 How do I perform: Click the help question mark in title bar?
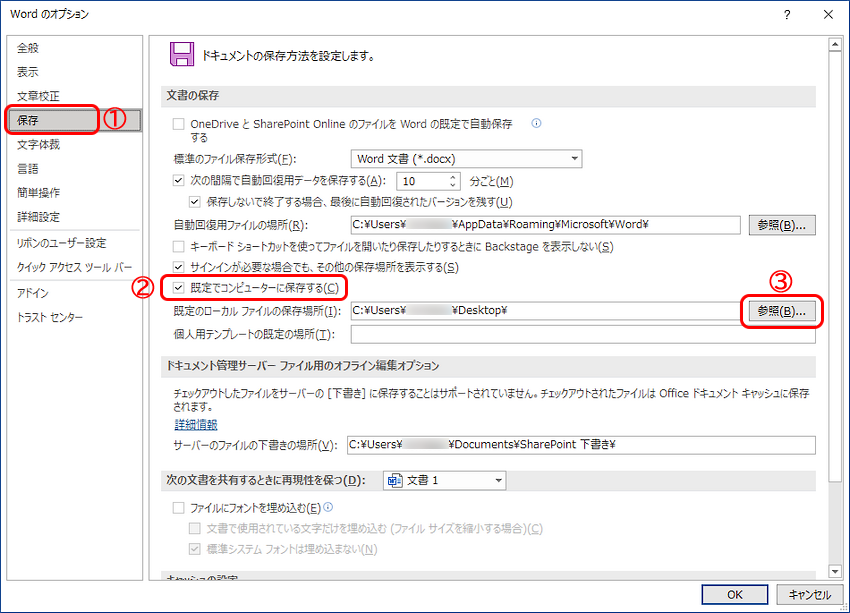pos(788,14)
